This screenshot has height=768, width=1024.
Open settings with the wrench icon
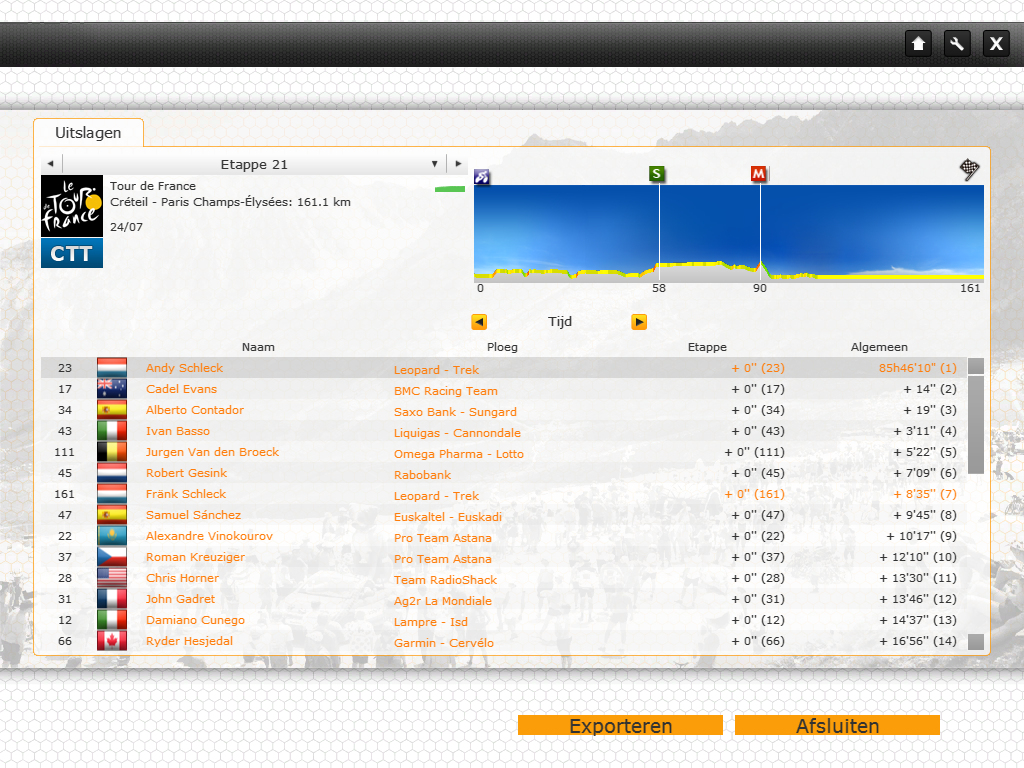(x=957, y=43)
